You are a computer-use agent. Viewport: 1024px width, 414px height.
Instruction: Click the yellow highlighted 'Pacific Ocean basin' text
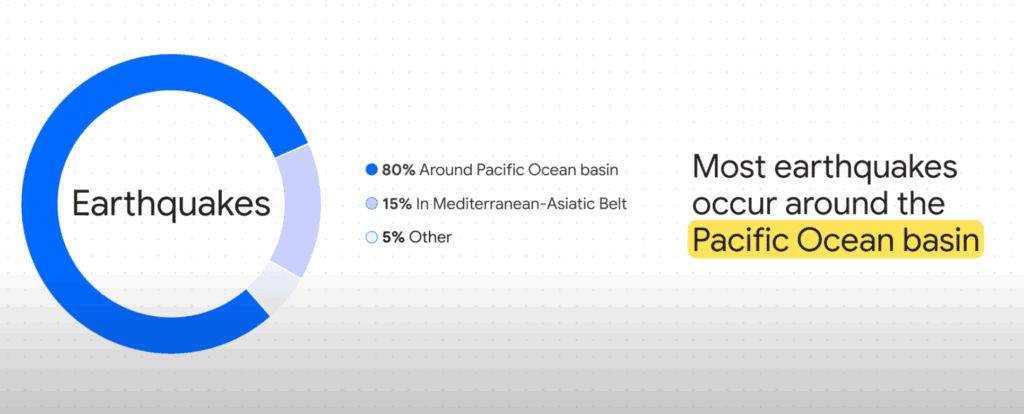836,240
